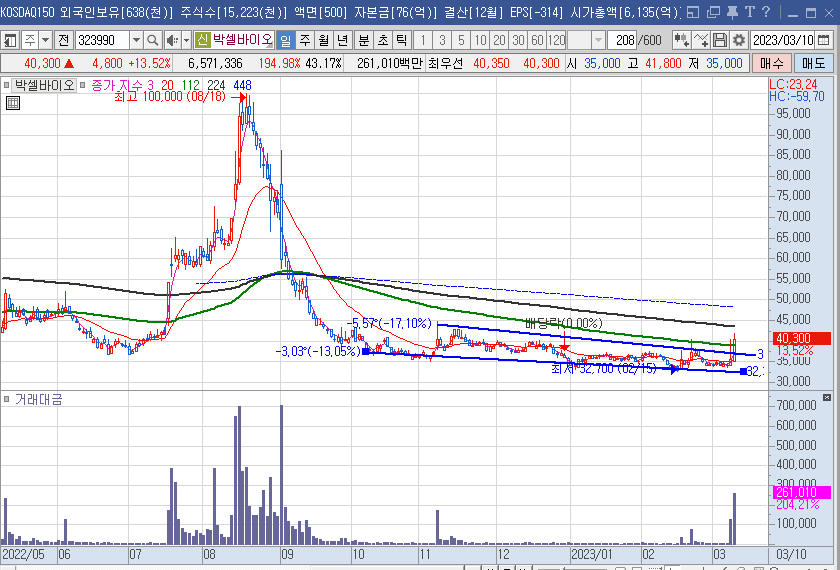Click the duplicate window icon in title bar
The height and width of the screenshot is (570, 840).
tap(713, 12)
